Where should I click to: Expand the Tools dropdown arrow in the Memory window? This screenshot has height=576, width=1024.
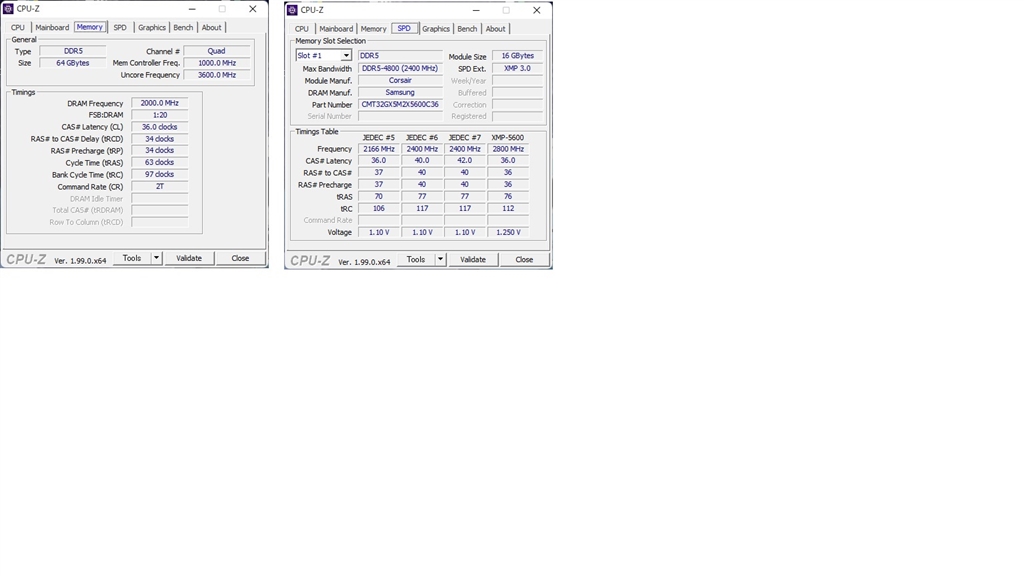[x=156, y=258]
